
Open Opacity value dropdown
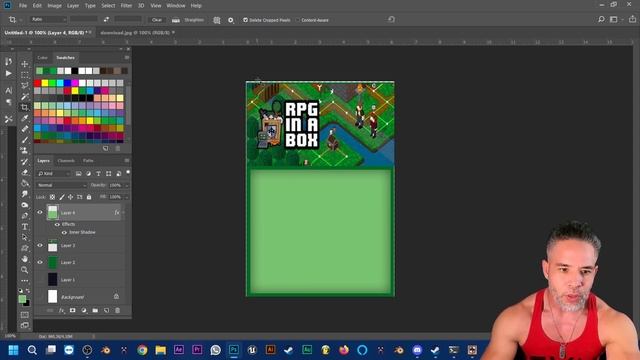tap(127, 185)
